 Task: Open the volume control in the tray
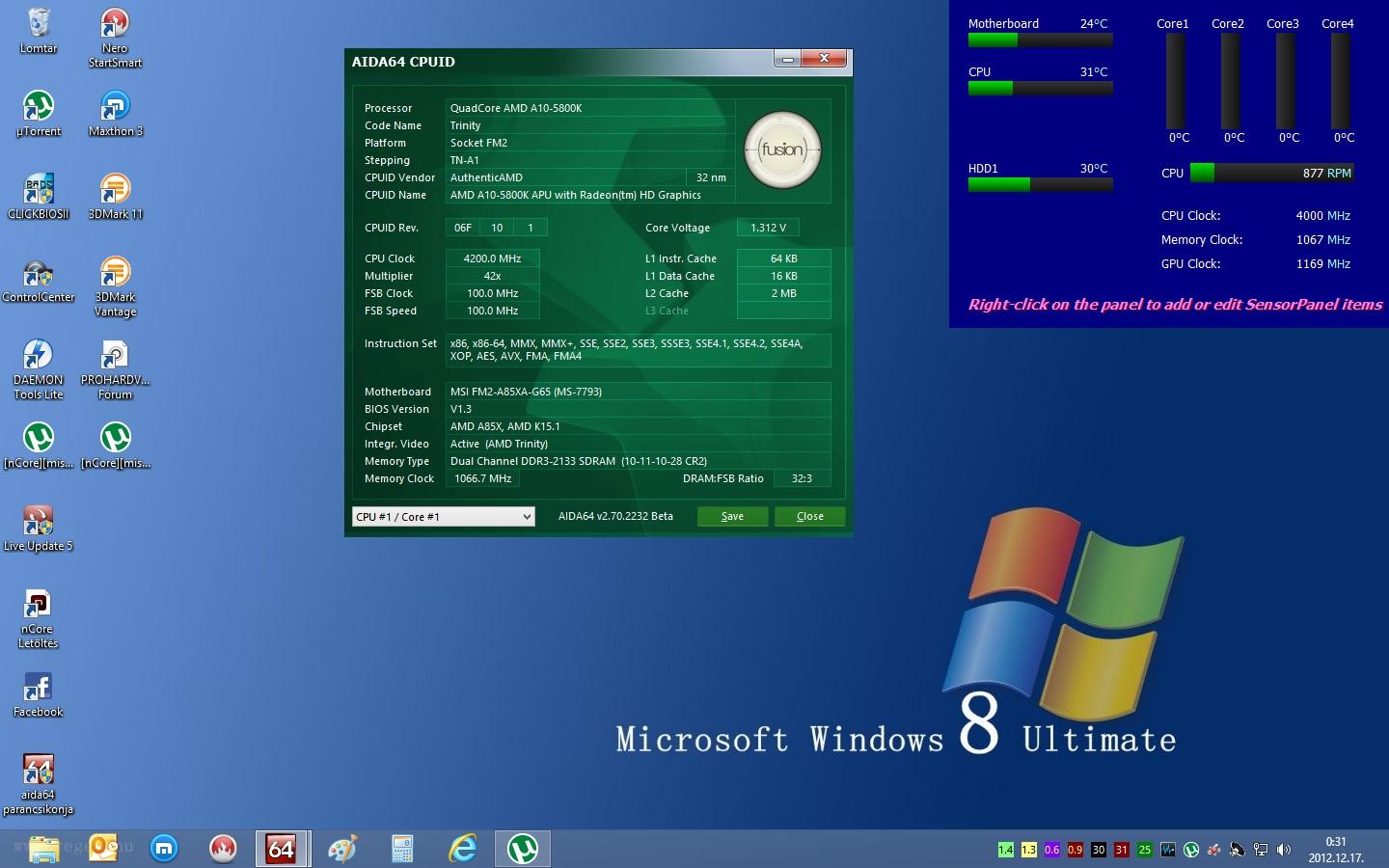1284,850
